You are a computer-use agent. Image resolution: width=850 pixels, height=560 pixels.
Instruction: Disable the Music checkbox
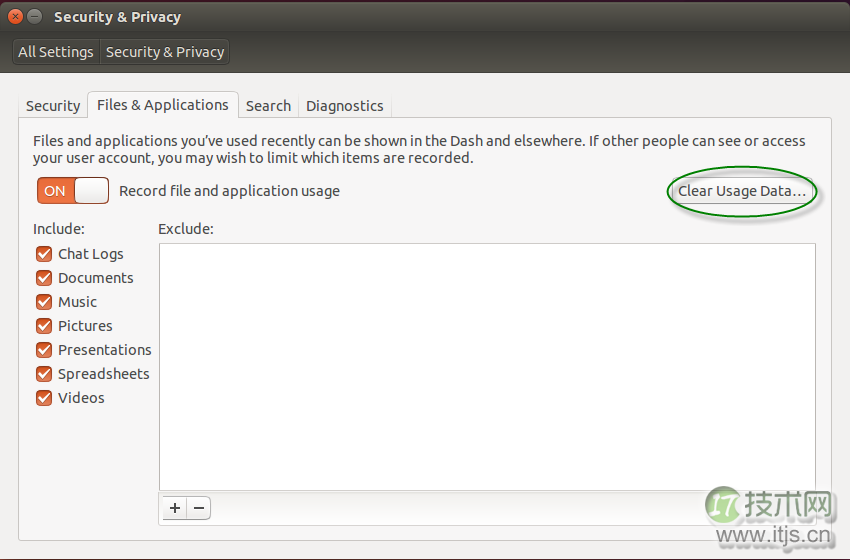tap(44, 302)
